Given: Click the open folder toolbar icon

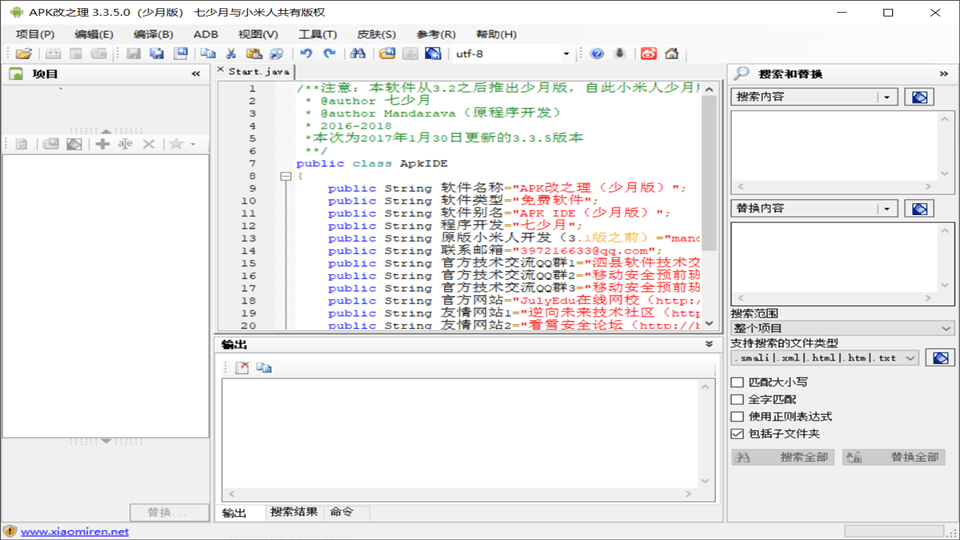Looking at the screenshot, I should (23, 54).
